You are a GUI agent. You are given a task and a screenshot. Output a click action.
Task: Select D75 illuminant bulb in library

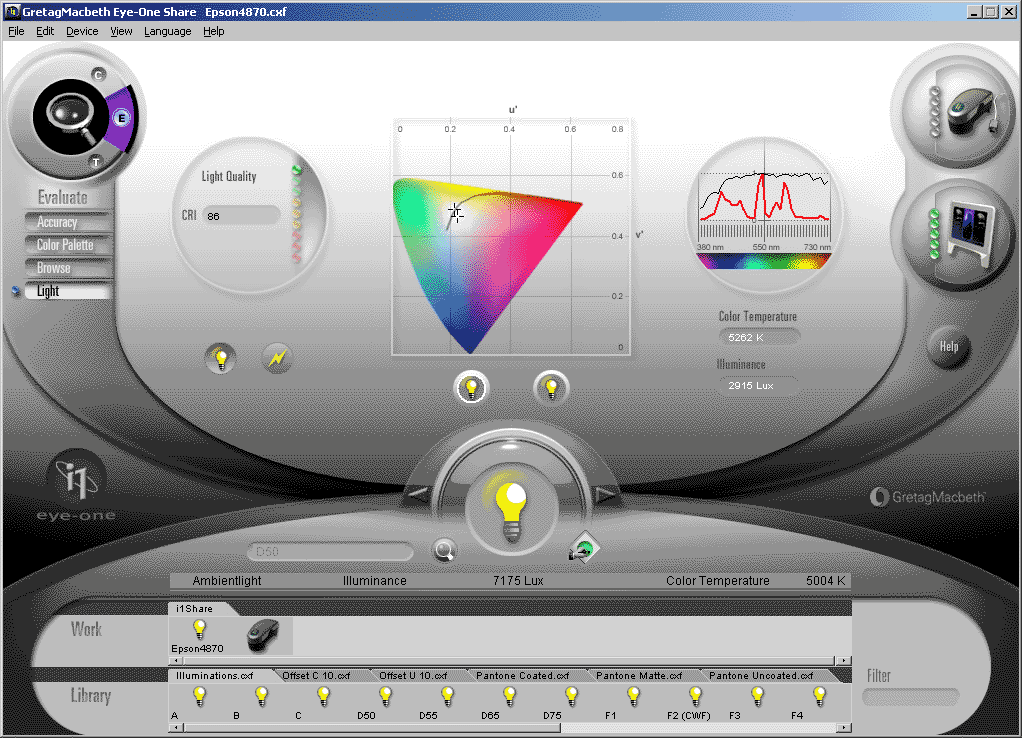(x=571, y=697)
